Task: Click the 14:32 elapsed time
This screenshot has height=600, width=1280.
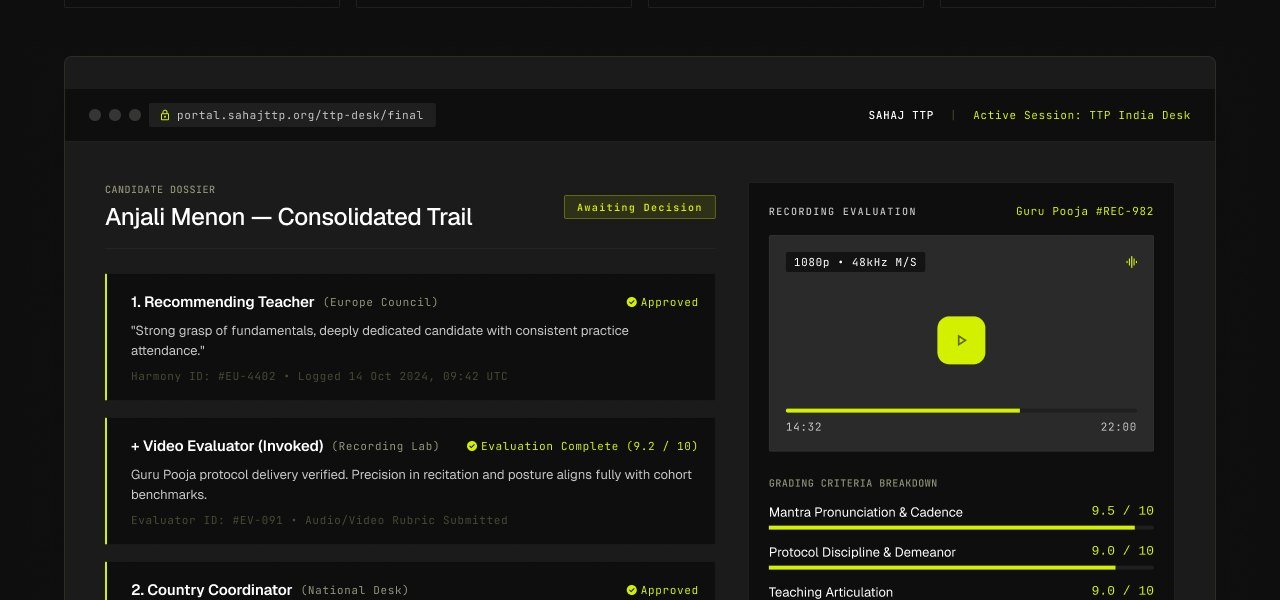Action: [804, 427]
